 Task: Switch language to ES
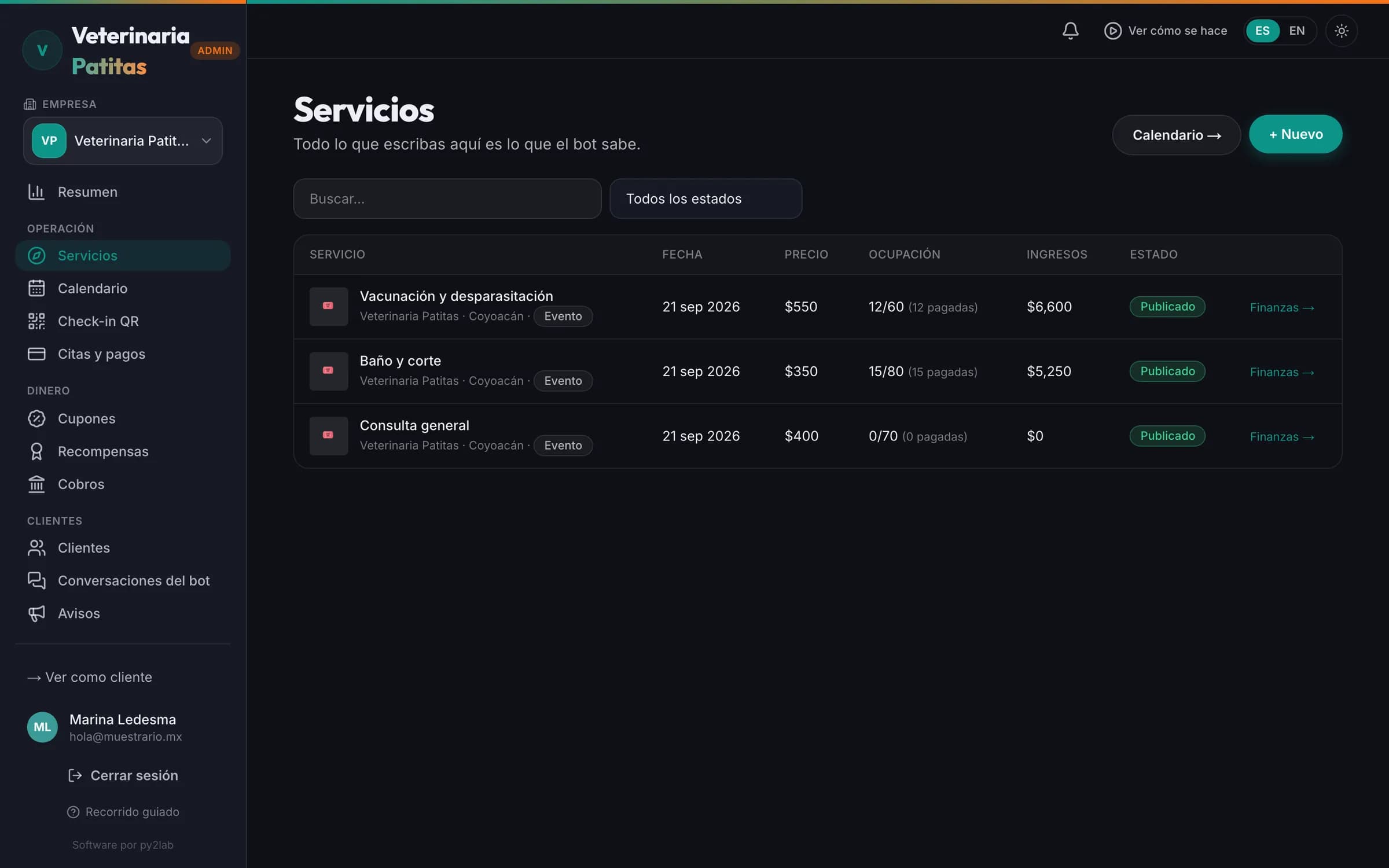(x=1262, y=31)
